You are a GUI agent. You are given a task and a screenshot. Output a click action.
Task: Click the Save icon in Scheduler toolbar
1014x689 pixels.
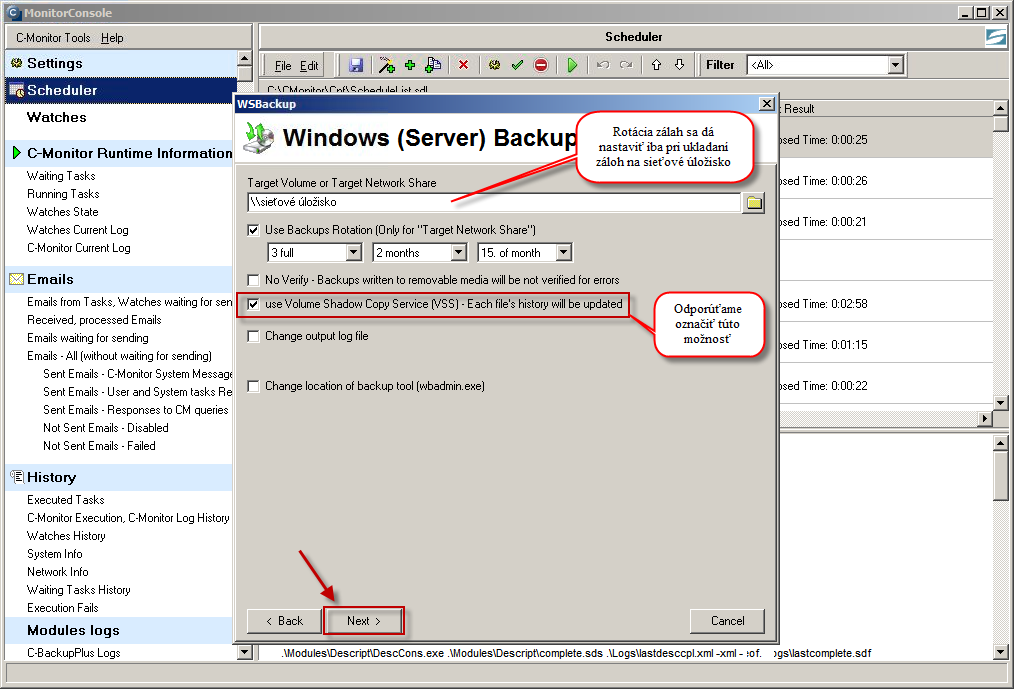[x=356, y=65]
